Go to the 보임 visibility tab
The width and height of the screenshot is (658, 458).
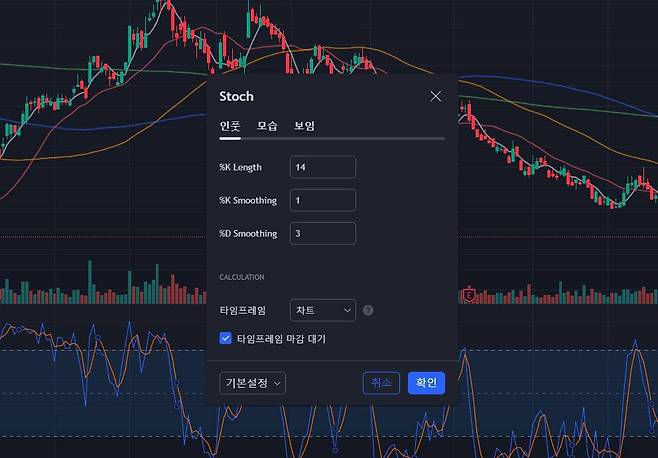point(304,126)
